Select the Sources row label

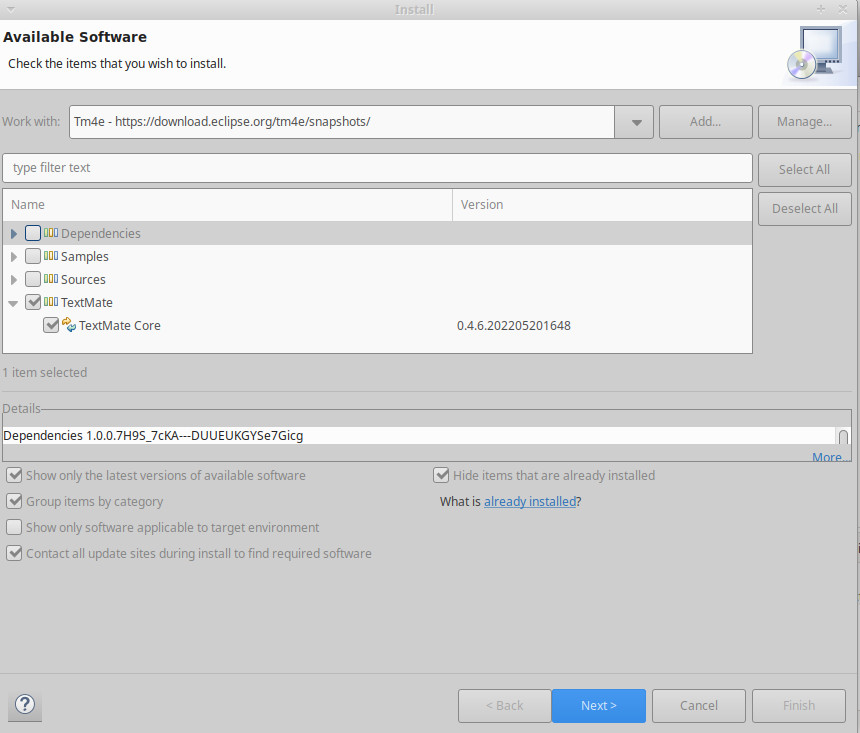pos(83,279)
